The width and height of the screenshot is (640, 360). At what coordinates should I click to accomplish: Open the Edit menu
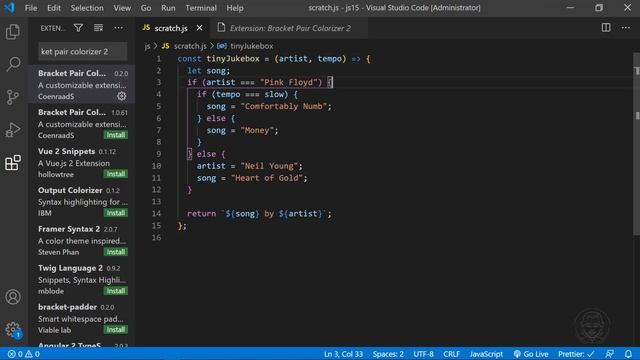tap(54, 8)
